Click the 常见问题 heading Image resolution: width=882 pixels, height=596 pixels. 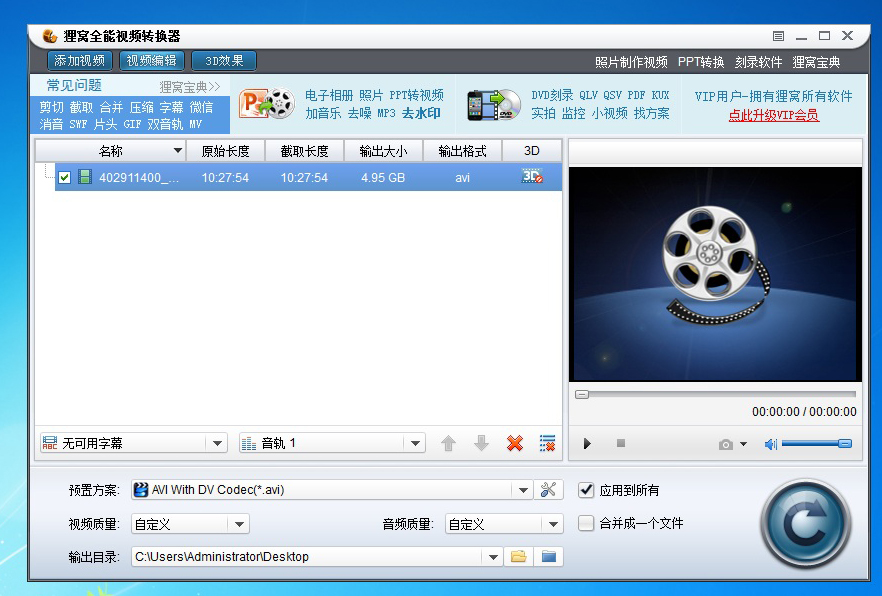click(x=74, y=85)
